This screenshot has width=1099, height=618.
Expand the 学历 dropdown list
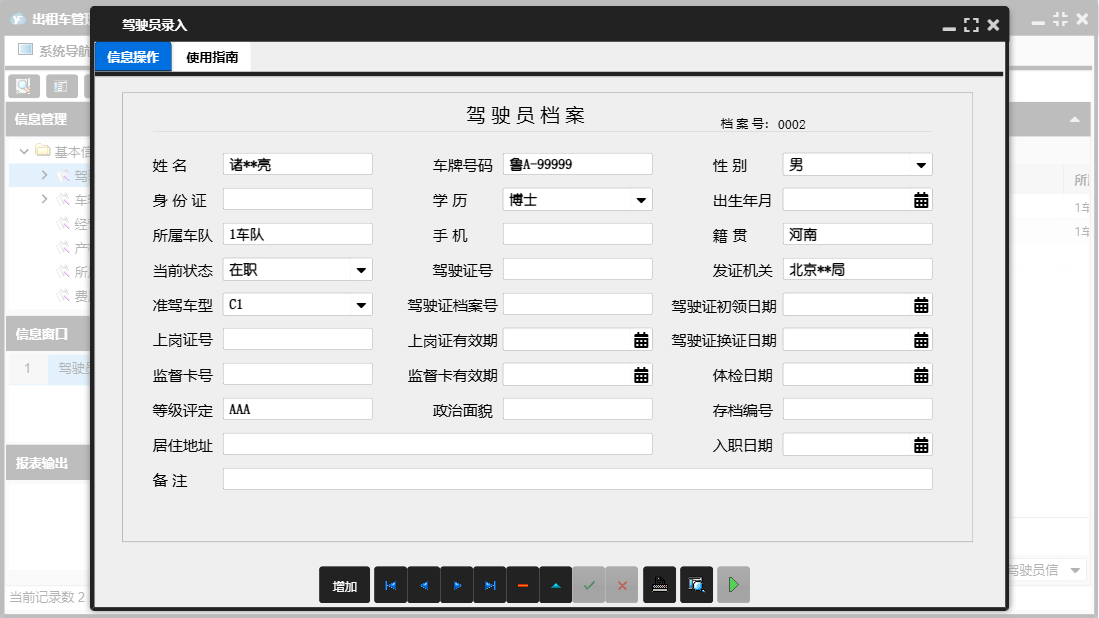[640, 200]
